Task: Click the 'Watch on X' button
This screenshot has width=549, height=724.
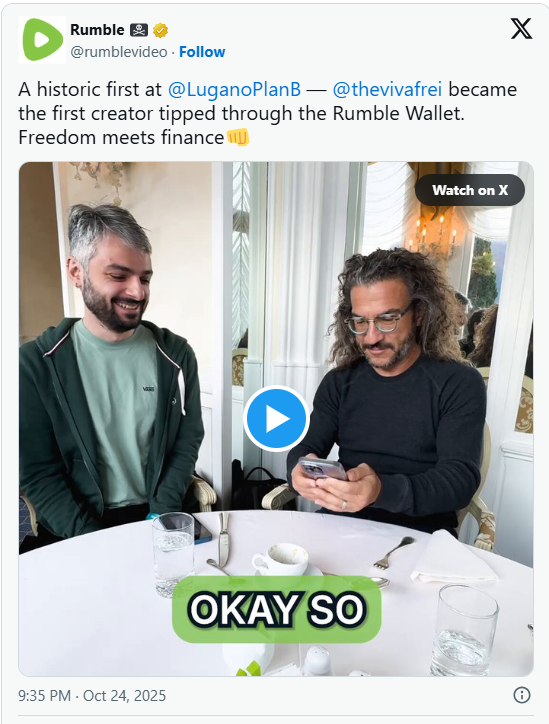Action: click(470, 190)
